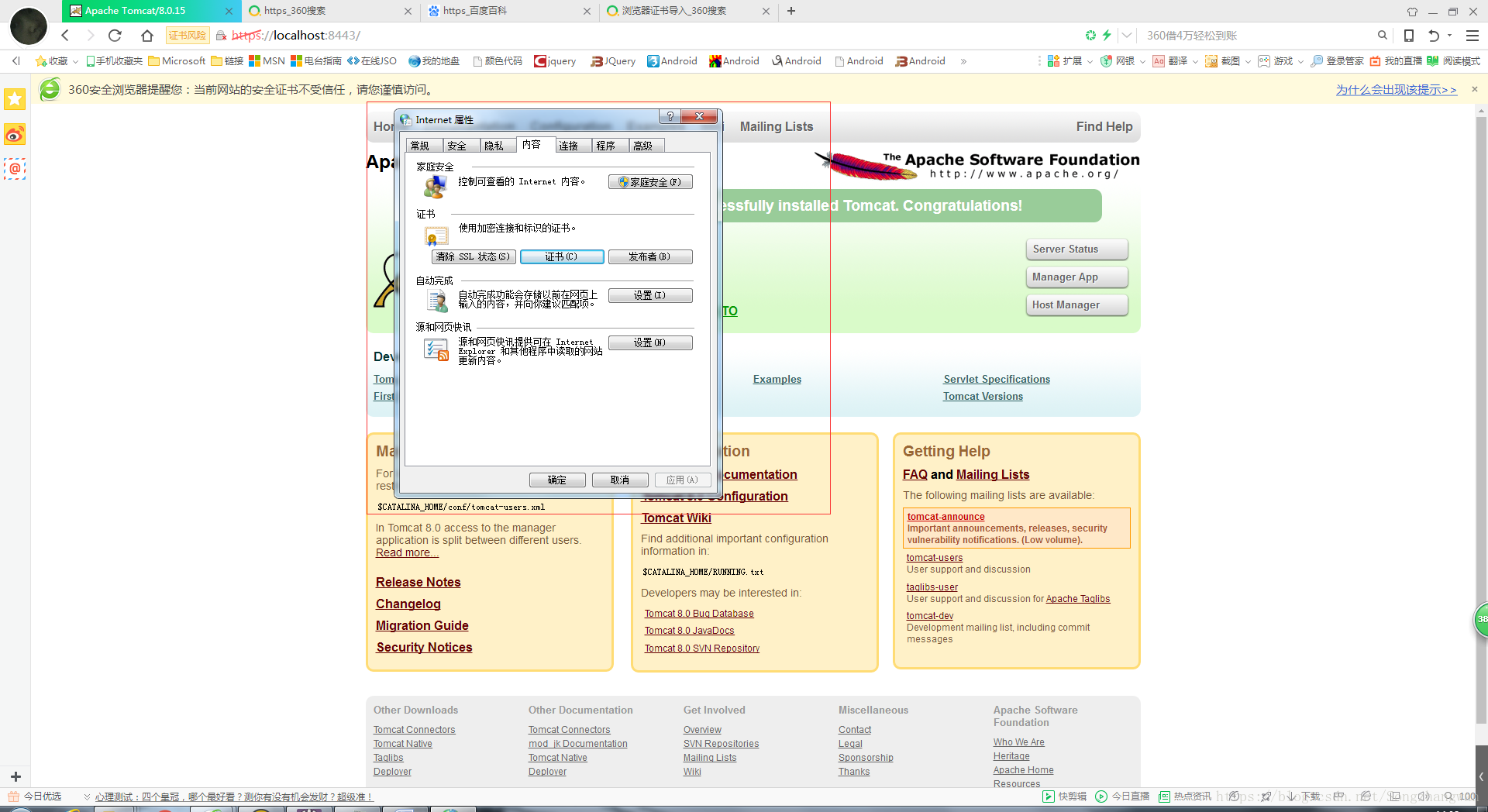Open dropdown next to 翻译
This screenshot has width=1488, height=812.
(1195, 61)
